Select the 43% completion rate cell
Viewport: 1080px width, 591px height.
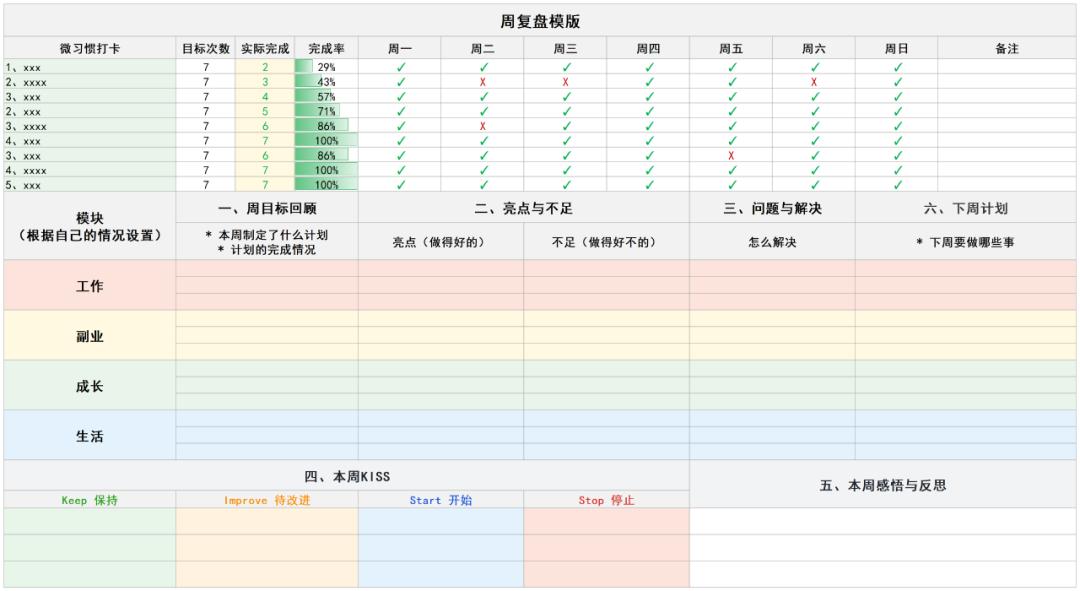(326, 82)
